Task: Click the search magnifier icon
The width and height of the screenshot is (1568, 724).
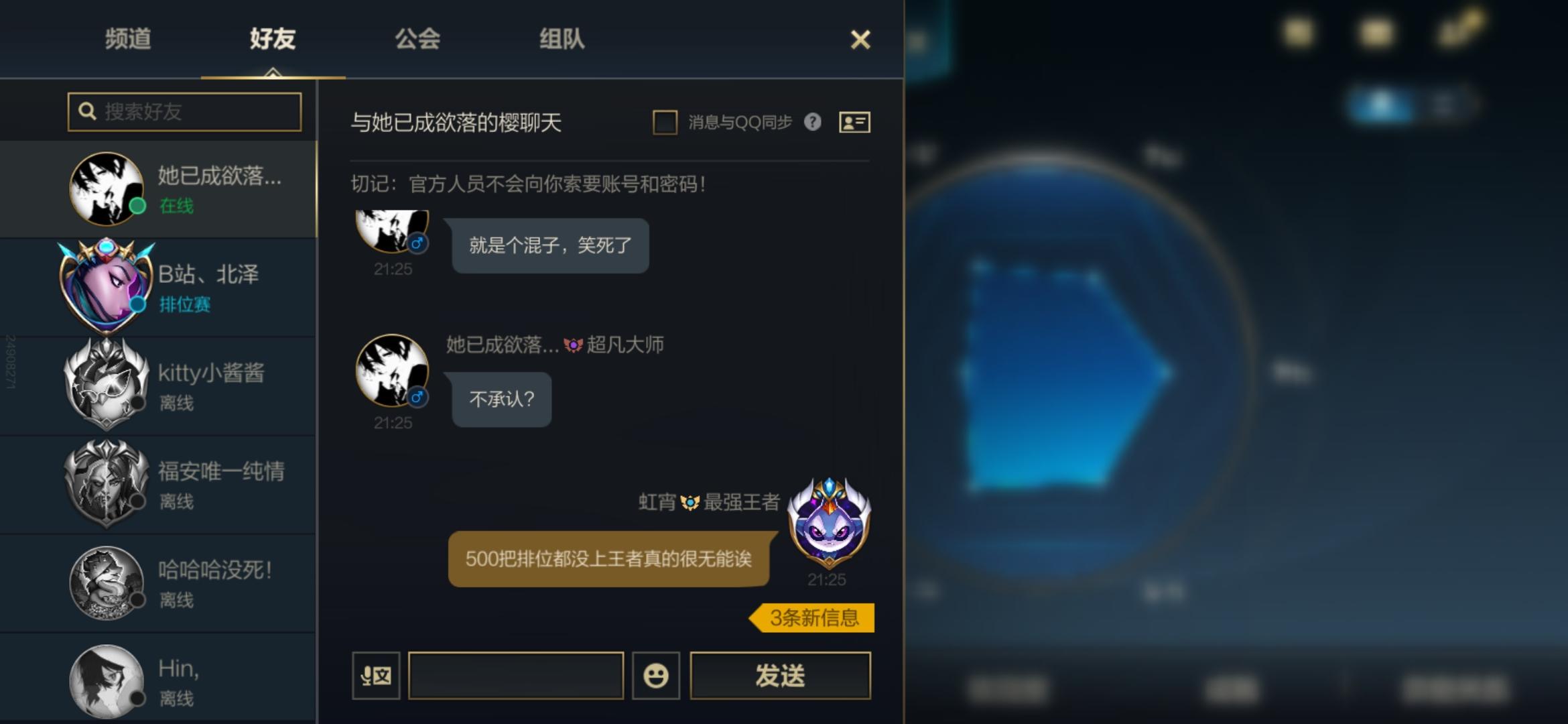Action: click(x=87, y=111)
